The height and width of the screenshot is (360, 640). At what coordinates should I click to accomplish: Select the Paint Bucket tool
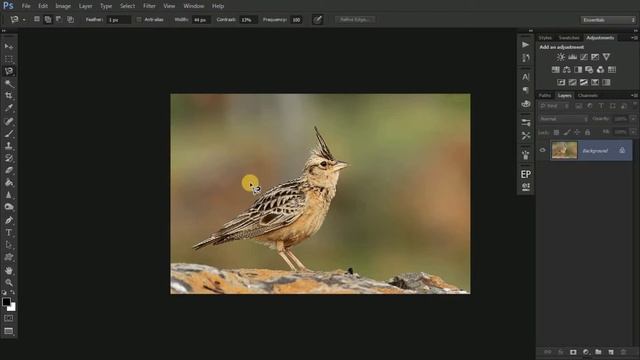(x=9, y=182)
